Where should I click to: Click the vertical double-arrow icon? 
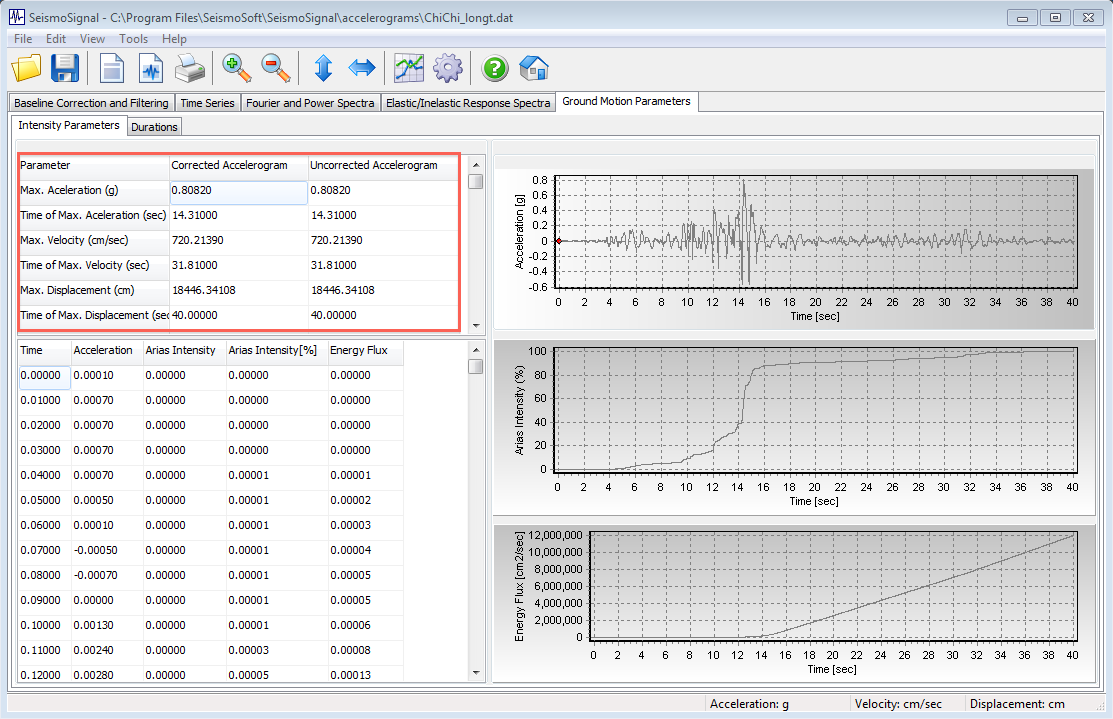click(x=323, y=69)
